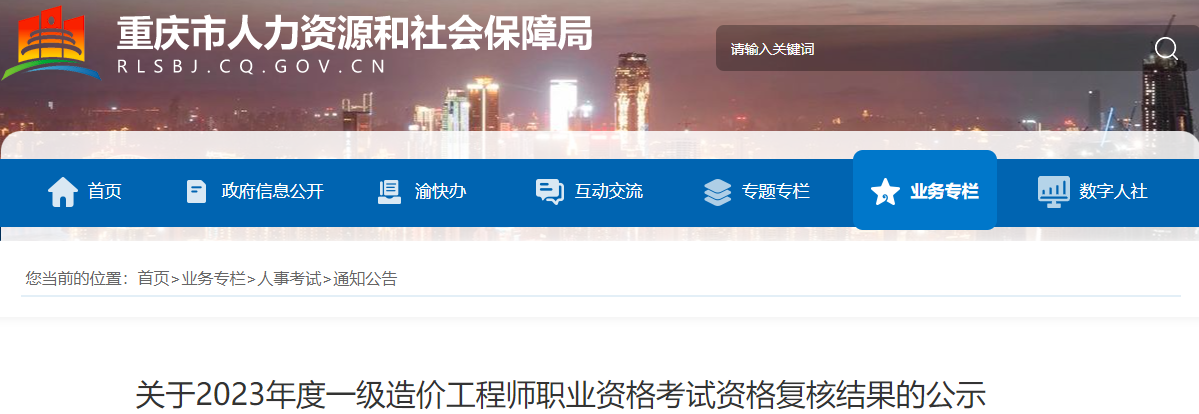
Task: Click the keyword search input field
Action: pyautogui.click(x=933, y=49)
